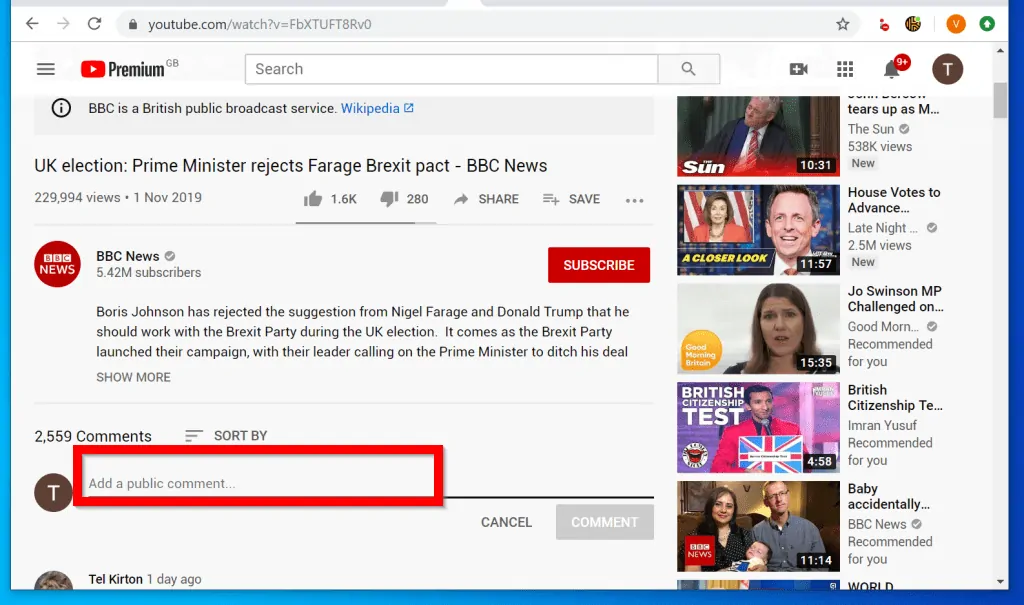Image resolution: width=1024 pixels, height=605 pixels.
Task: Click the YouTube apps grid icon
Action: [x=845, y=69]
